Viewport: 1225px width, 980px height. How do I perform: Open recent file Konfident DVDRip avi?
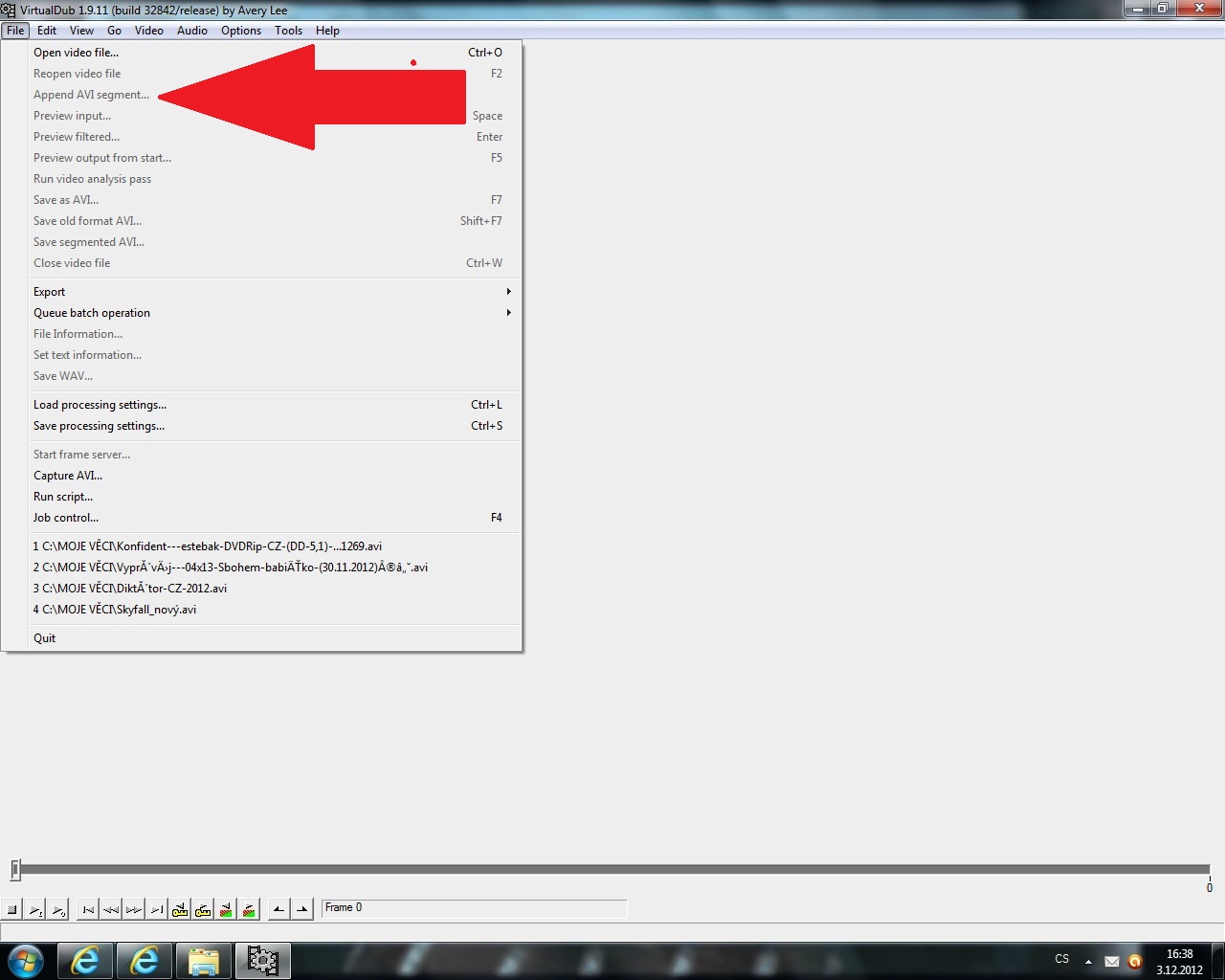tap(262, 546)
